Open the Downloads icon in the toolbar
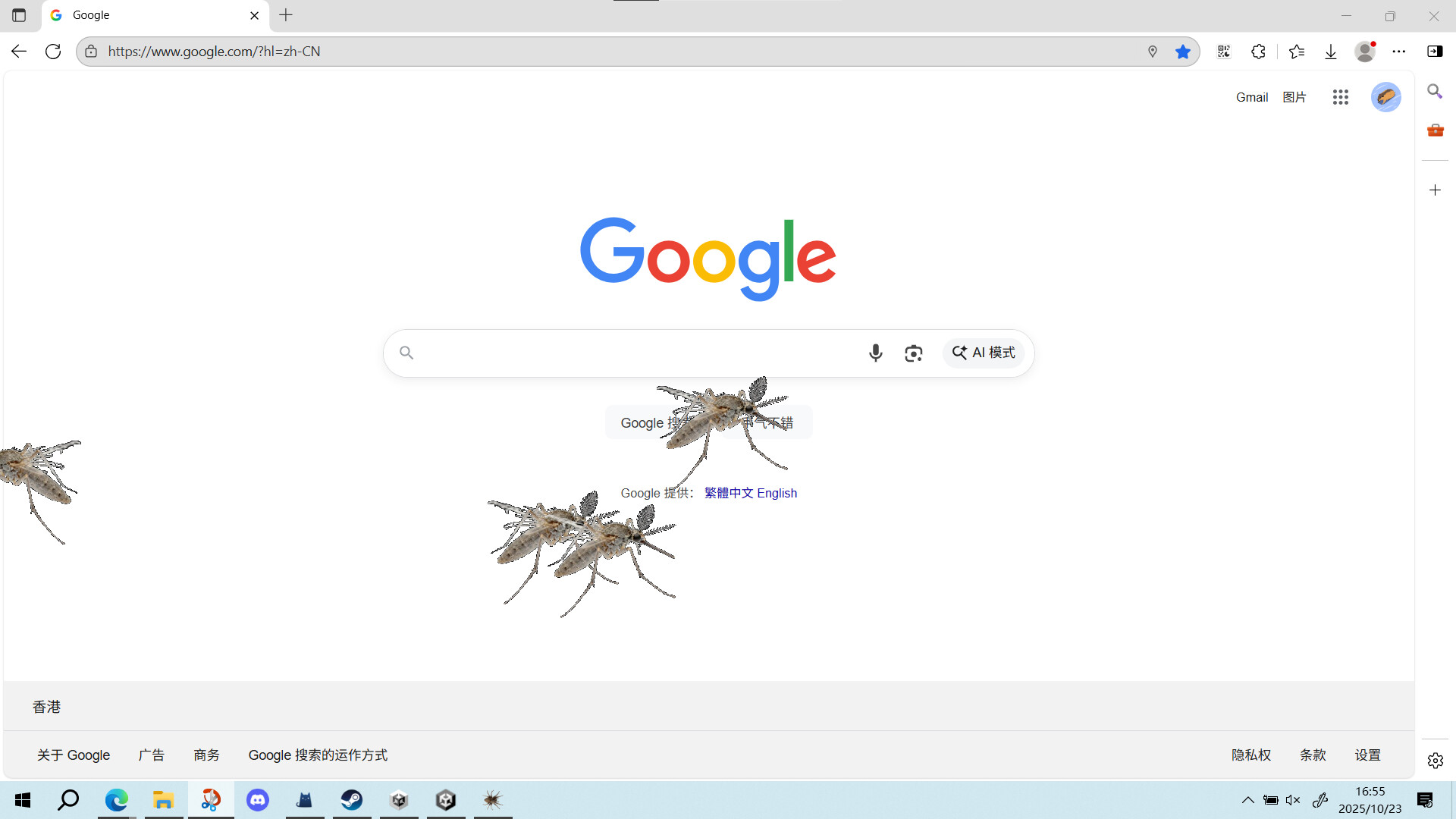This screenshot has height=819, width=1456. click(x=1331, y=51)
